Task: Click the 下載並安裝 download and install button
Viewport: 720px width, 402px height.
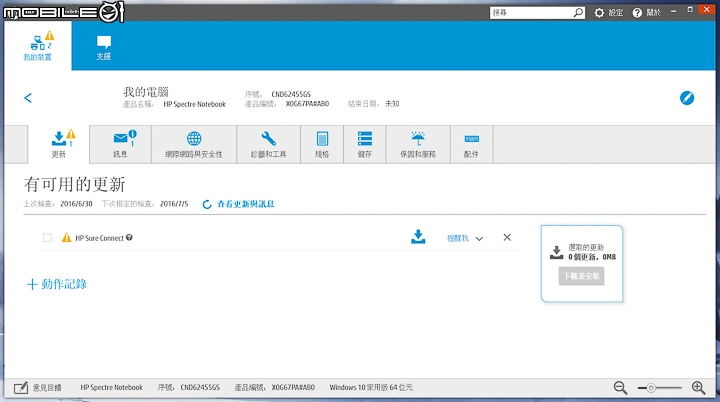Action: coord(581,276)
